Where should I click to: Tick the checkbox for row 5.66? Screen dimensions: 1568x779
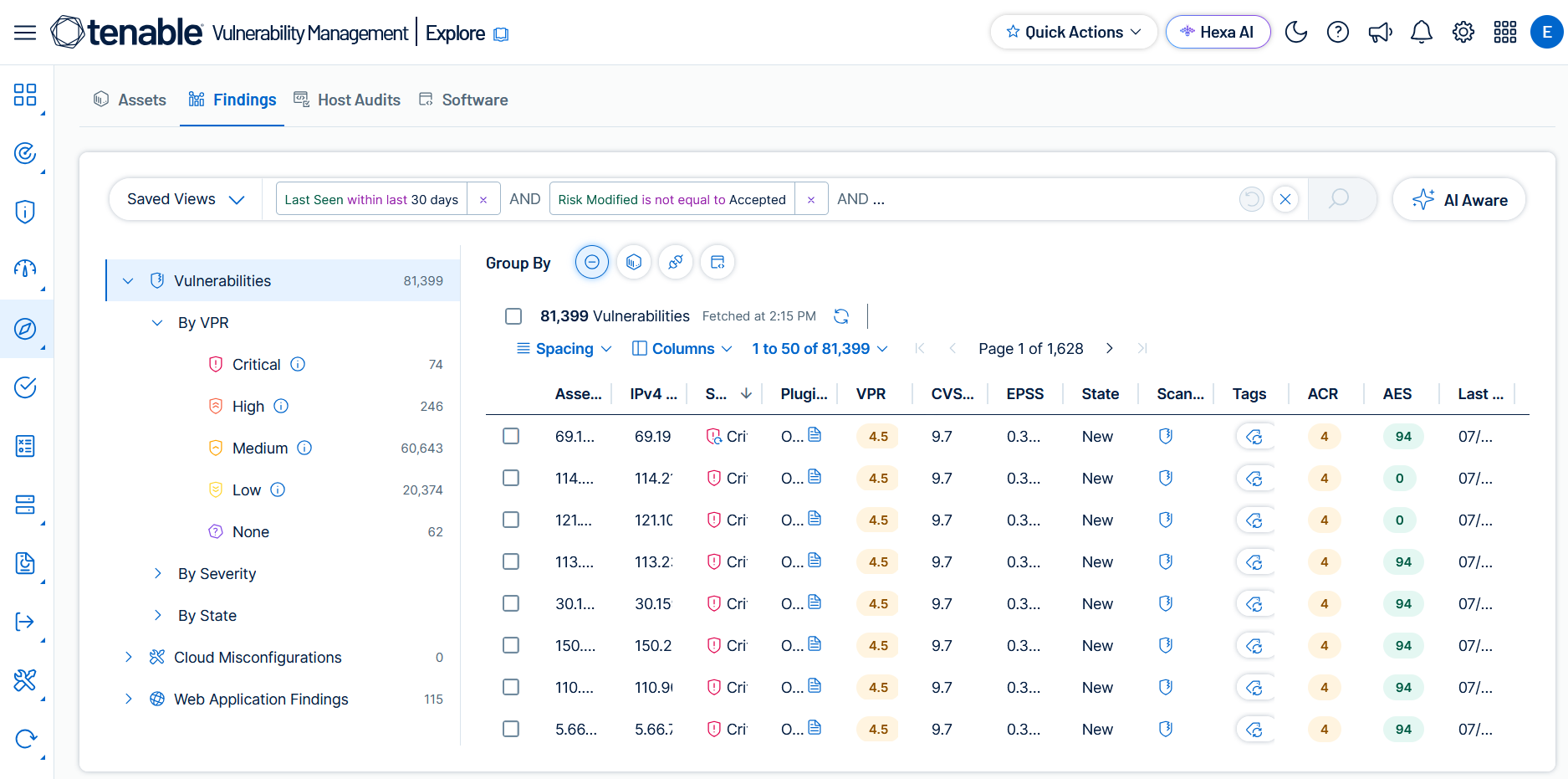click(x=511, y=729)
